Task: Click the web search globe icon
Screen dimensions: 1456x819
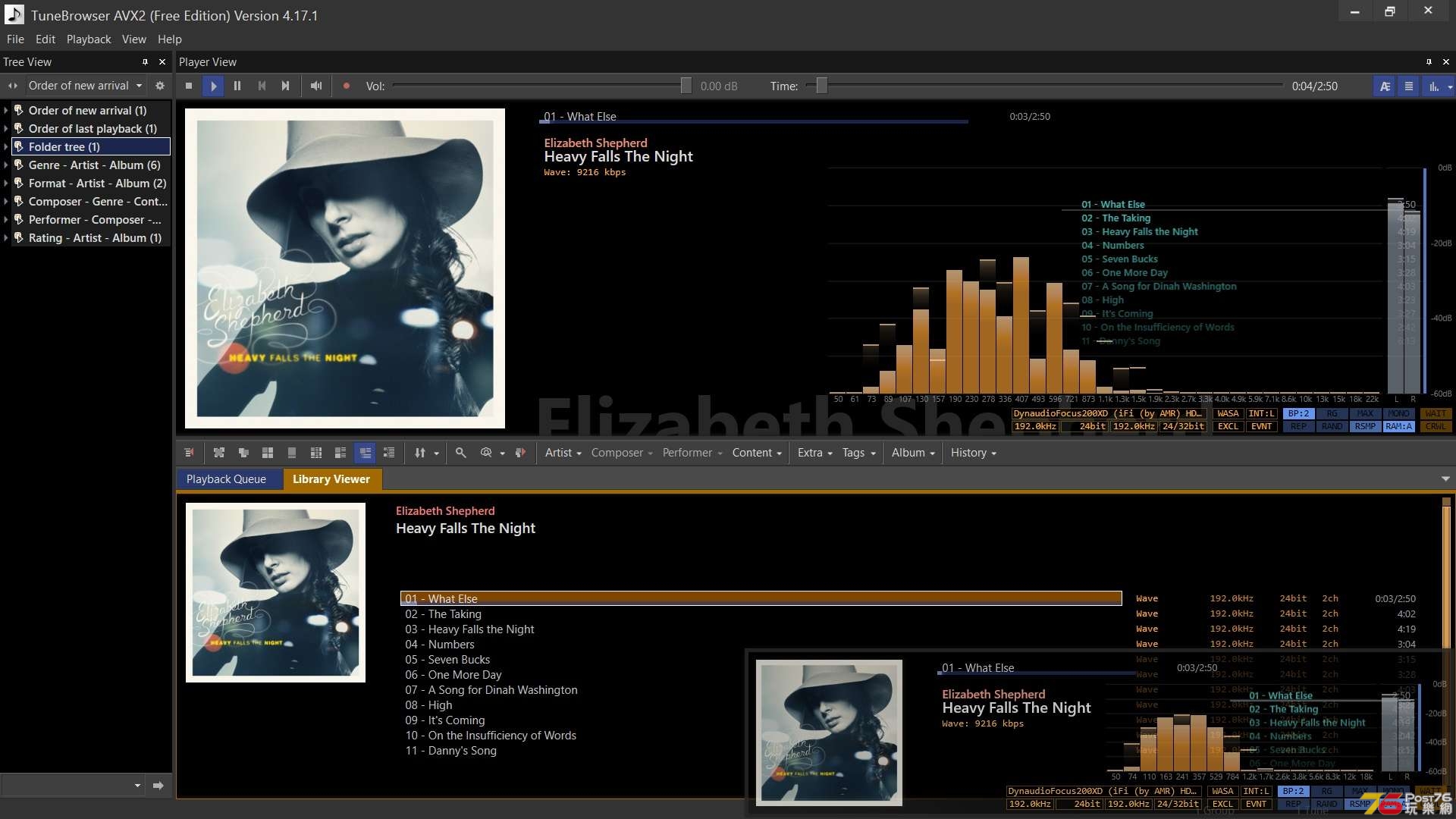Action: [486, 453]
